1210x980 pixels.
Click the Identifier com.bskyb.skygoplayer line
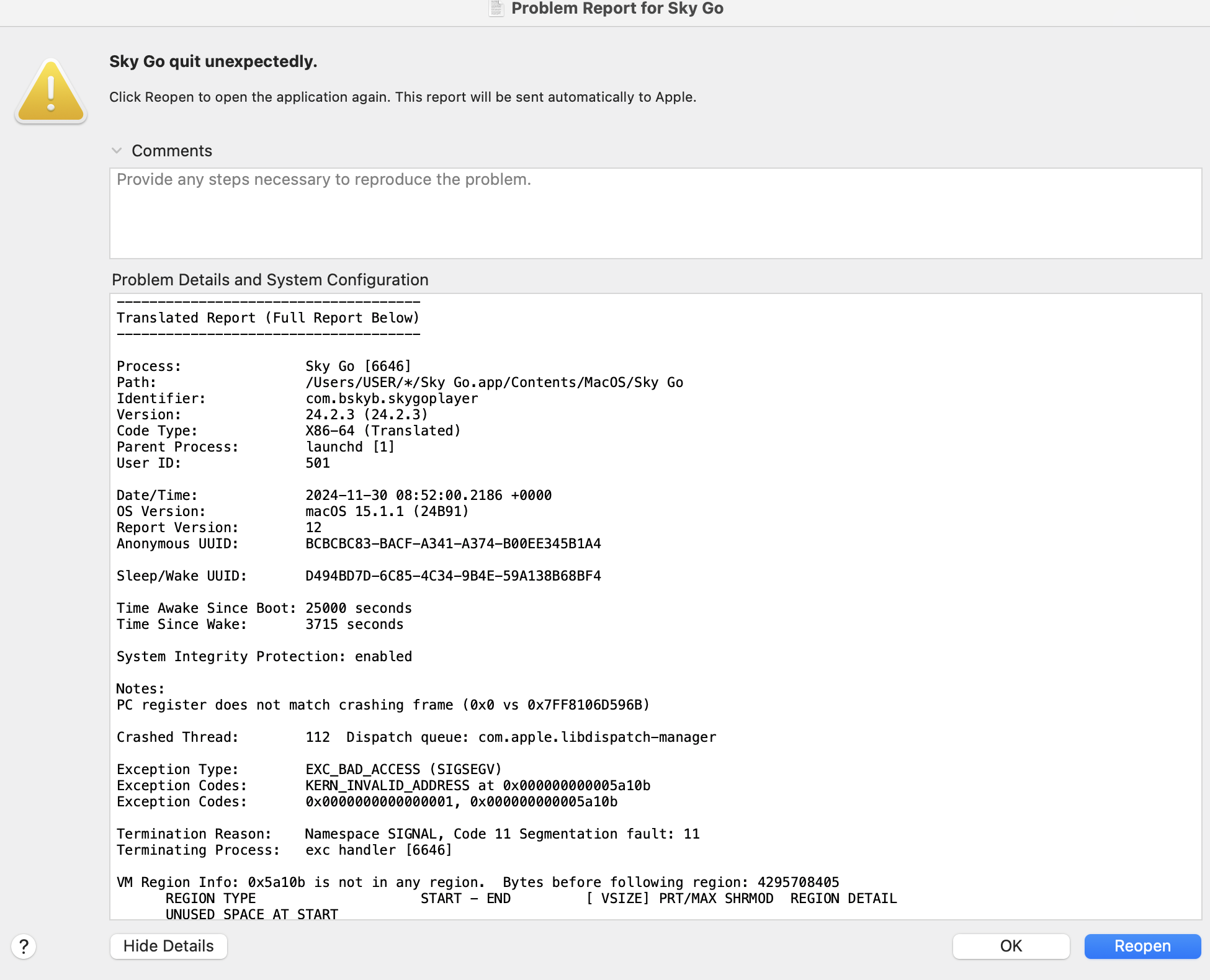[297, 398]
